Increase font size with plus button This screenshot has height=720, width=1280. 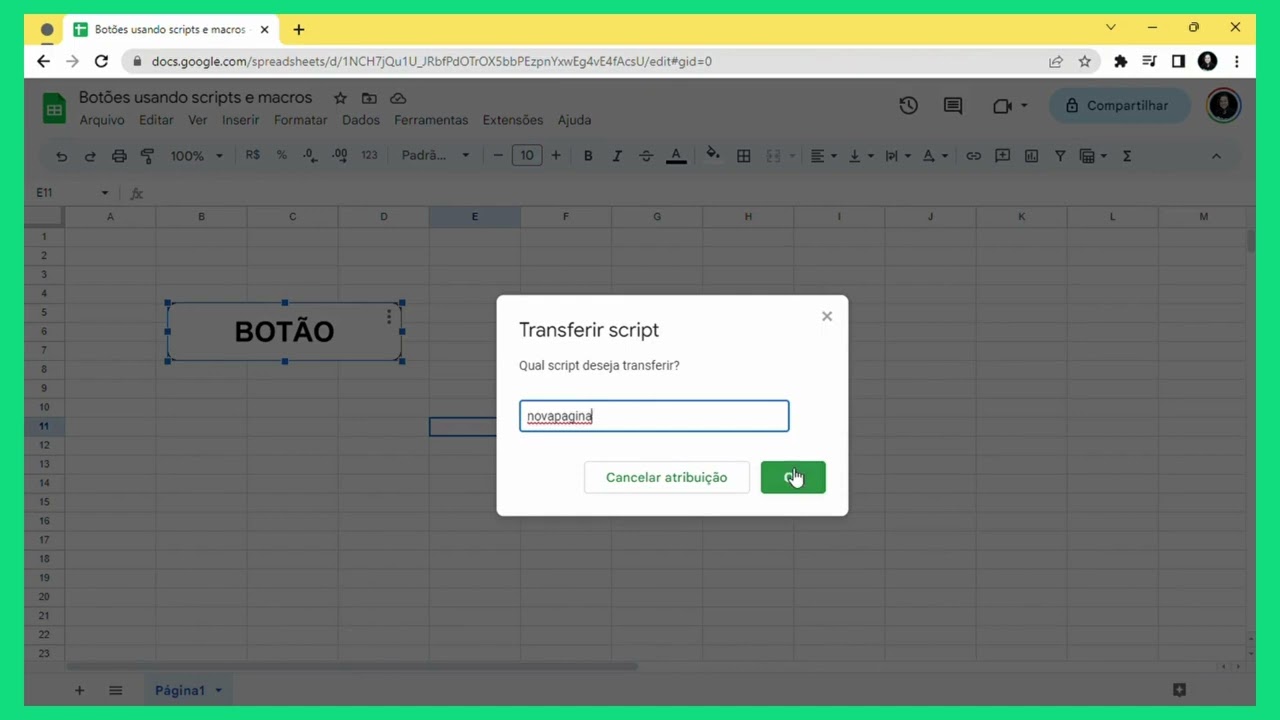point(556,156)
